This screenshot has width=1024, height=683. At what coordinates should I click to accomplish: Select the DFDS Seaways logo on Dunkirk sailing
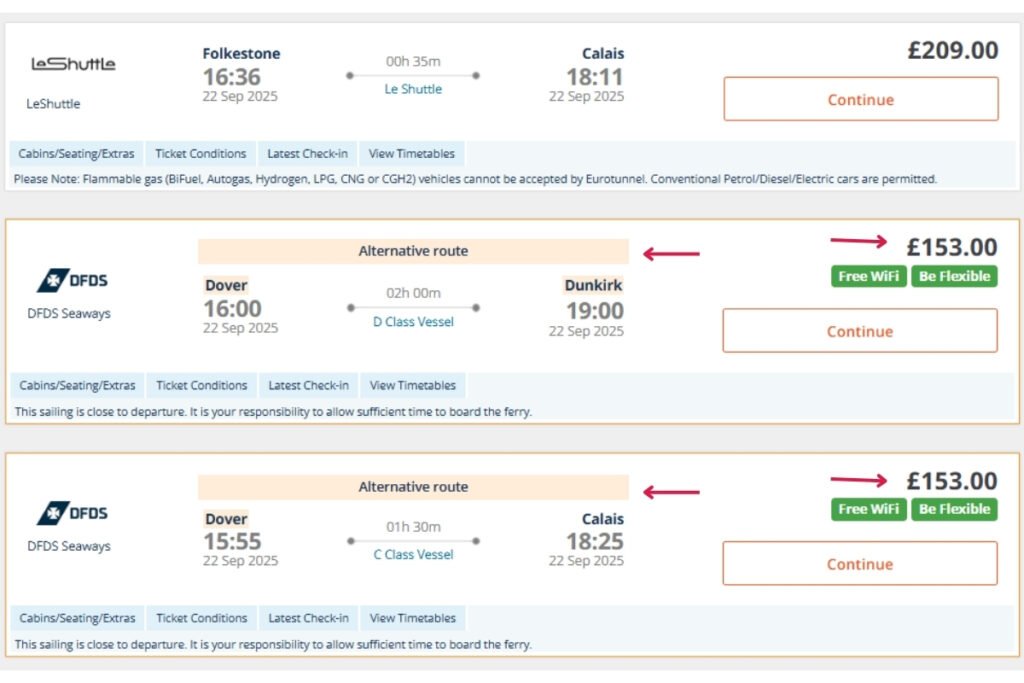tap(68, 280)
